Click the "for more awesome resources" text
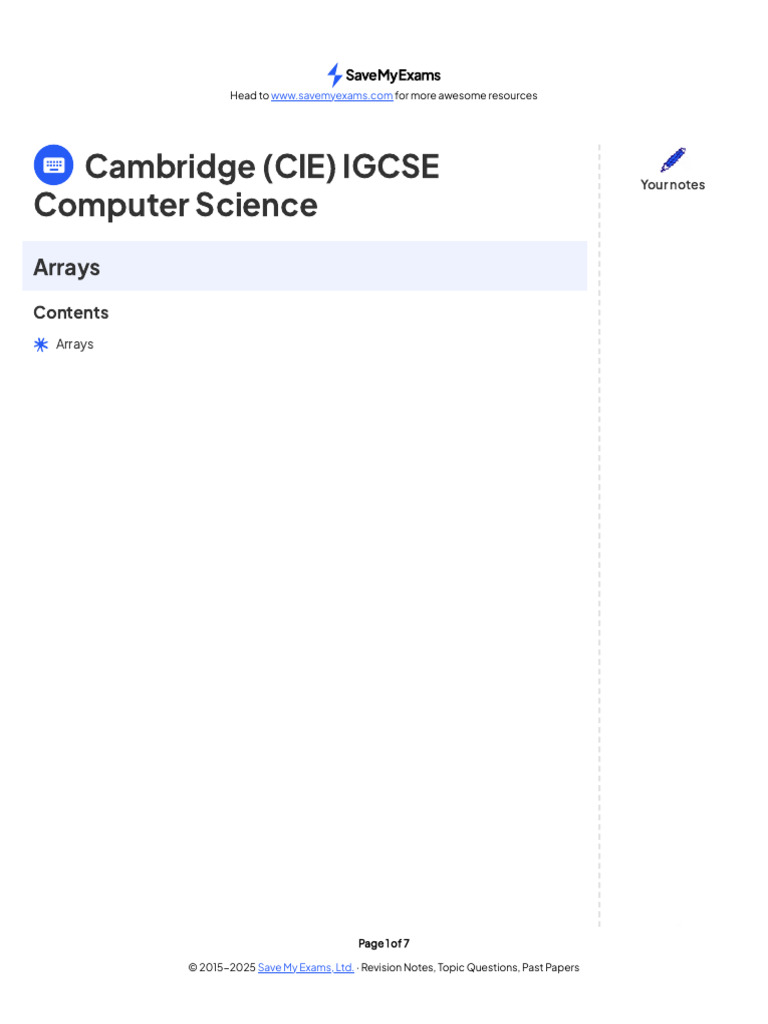The height and width of the screenshot is (1024, 768). coord(466,96)
